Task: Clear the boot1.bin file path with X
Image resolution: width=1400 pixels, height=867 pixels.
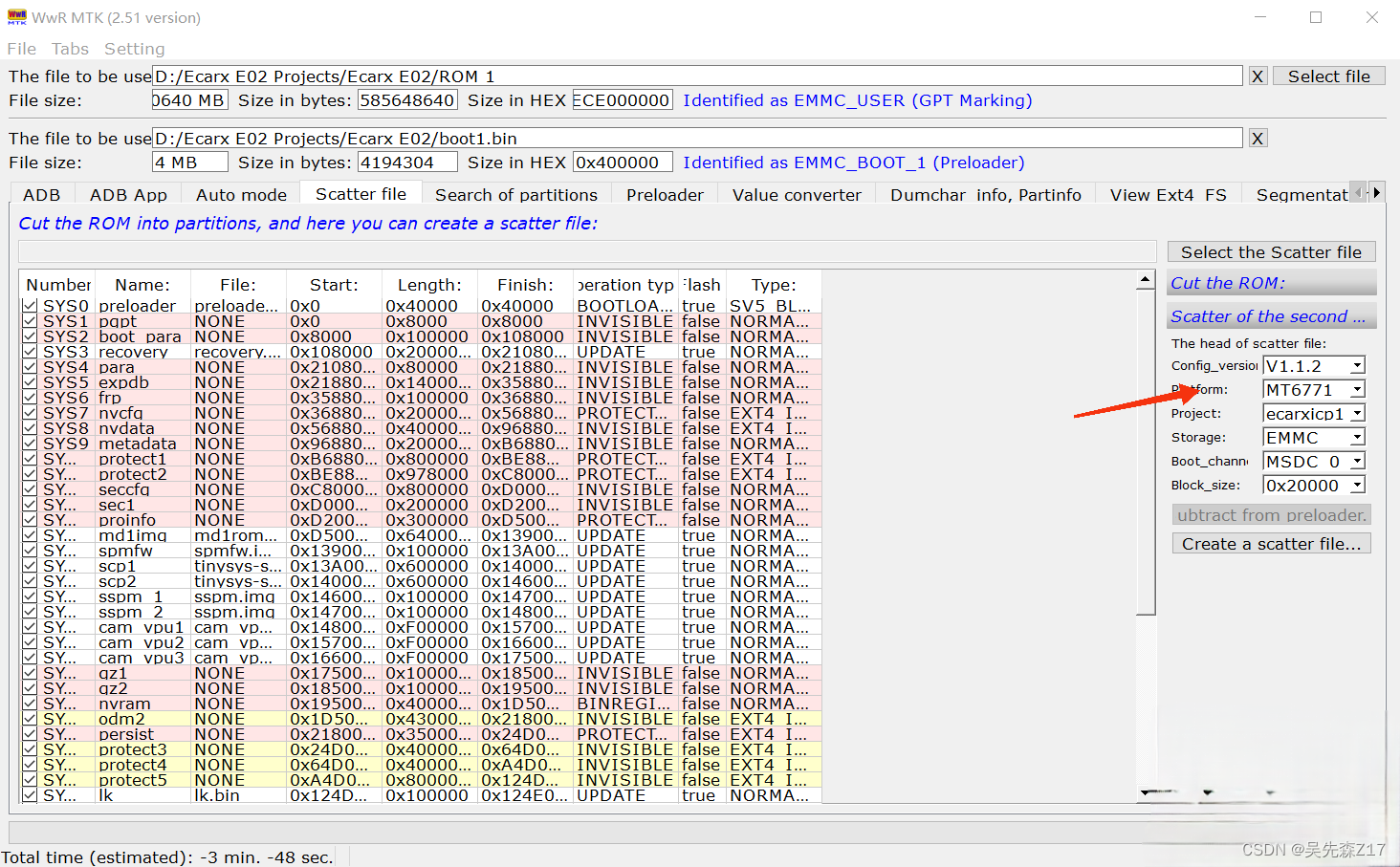Action: (x=1258, y=139)
